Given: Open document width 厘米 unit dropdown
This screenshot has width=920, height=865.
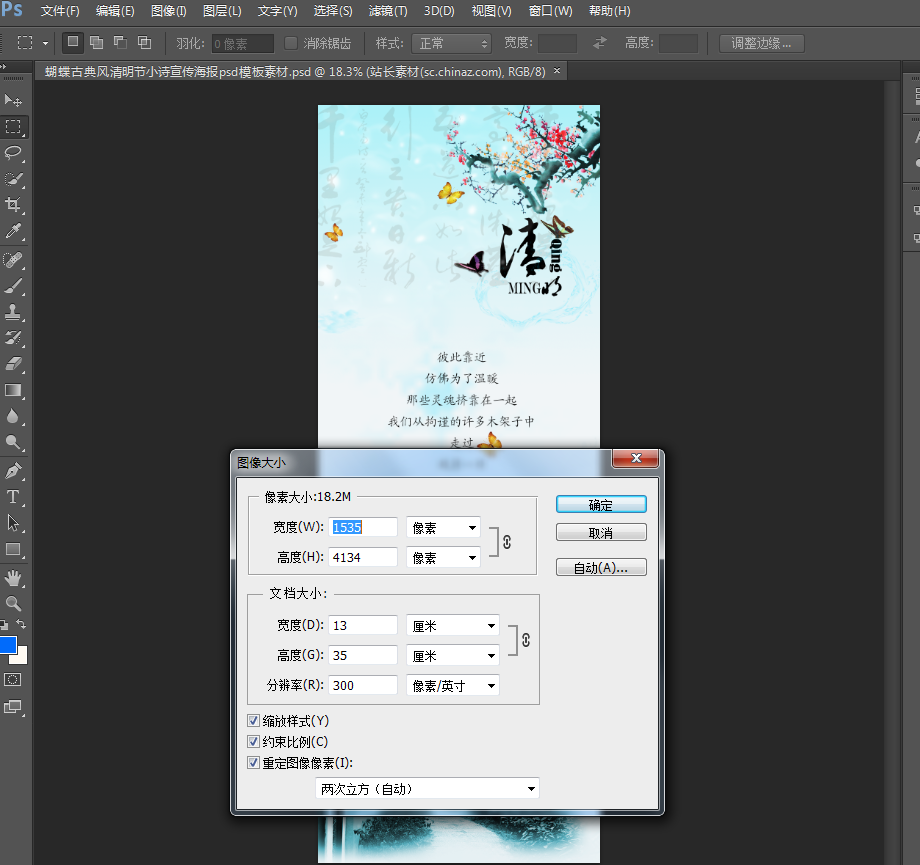Looking at the screenshot, I should point(453,626).
